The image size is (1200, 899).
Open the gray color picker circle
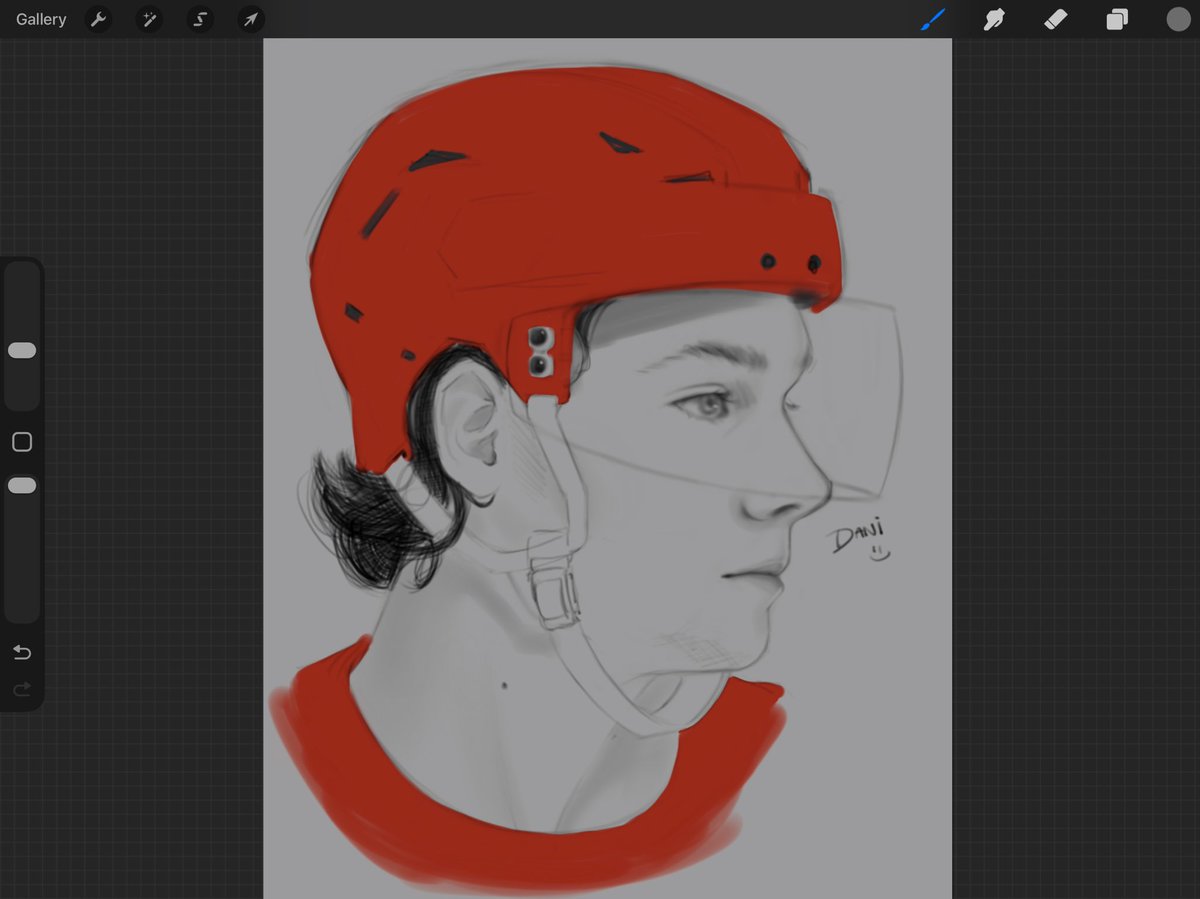tap(1178, 19)
